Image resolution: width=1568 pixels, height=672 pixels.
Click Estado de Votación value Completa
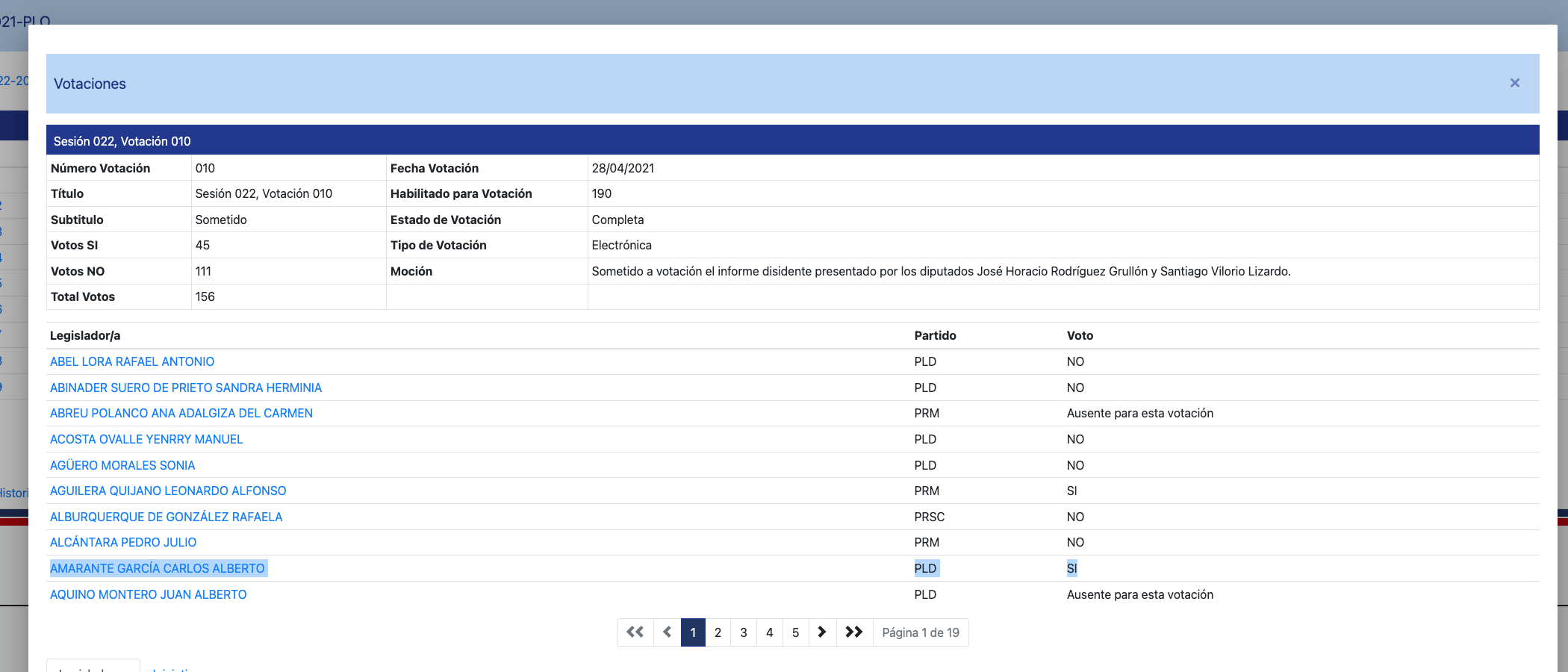pyautogui.click(x=617, y=220)
